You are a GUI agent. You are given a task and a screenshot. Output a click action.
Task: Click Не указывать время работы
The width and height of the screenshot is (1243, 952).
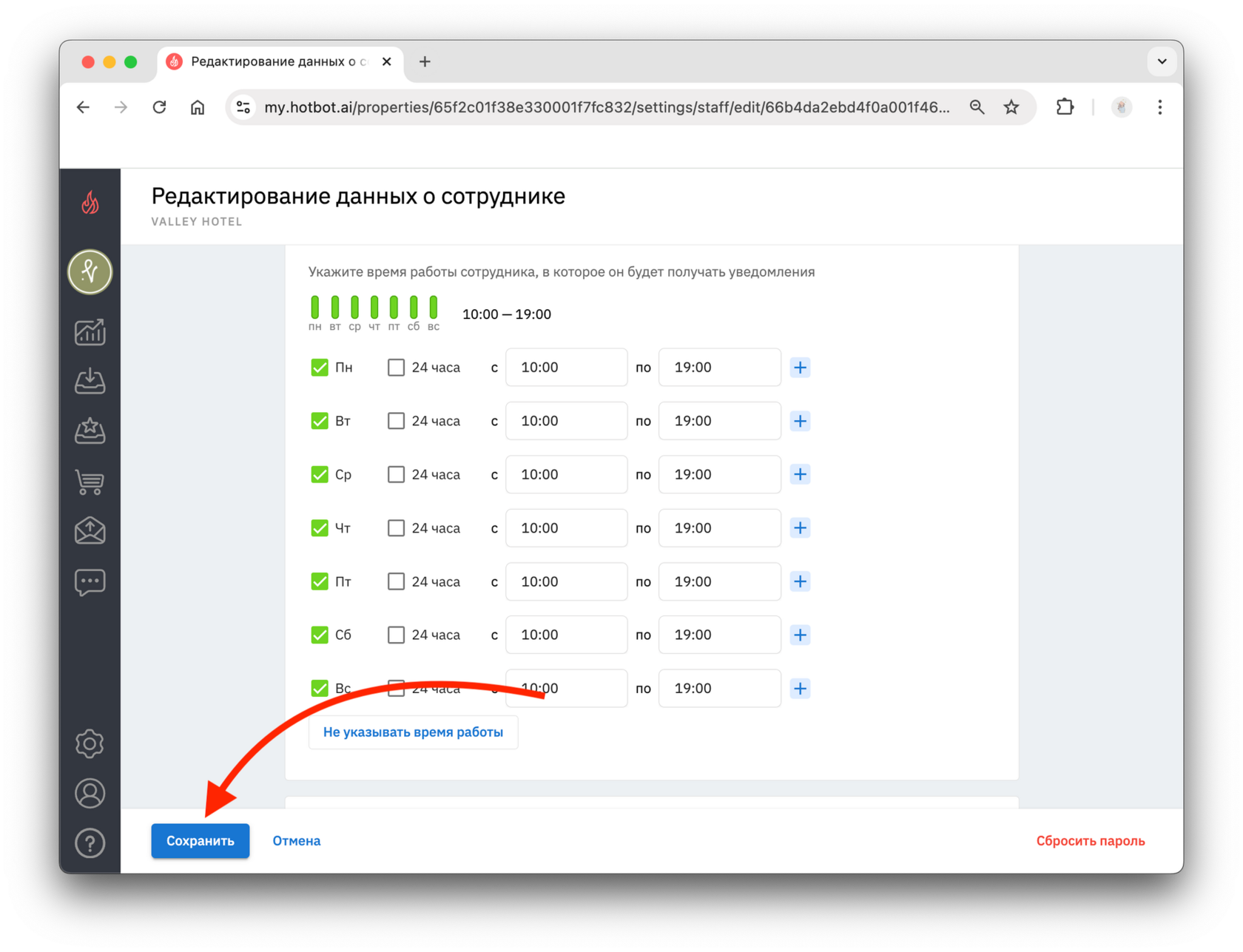coord(413,732)
